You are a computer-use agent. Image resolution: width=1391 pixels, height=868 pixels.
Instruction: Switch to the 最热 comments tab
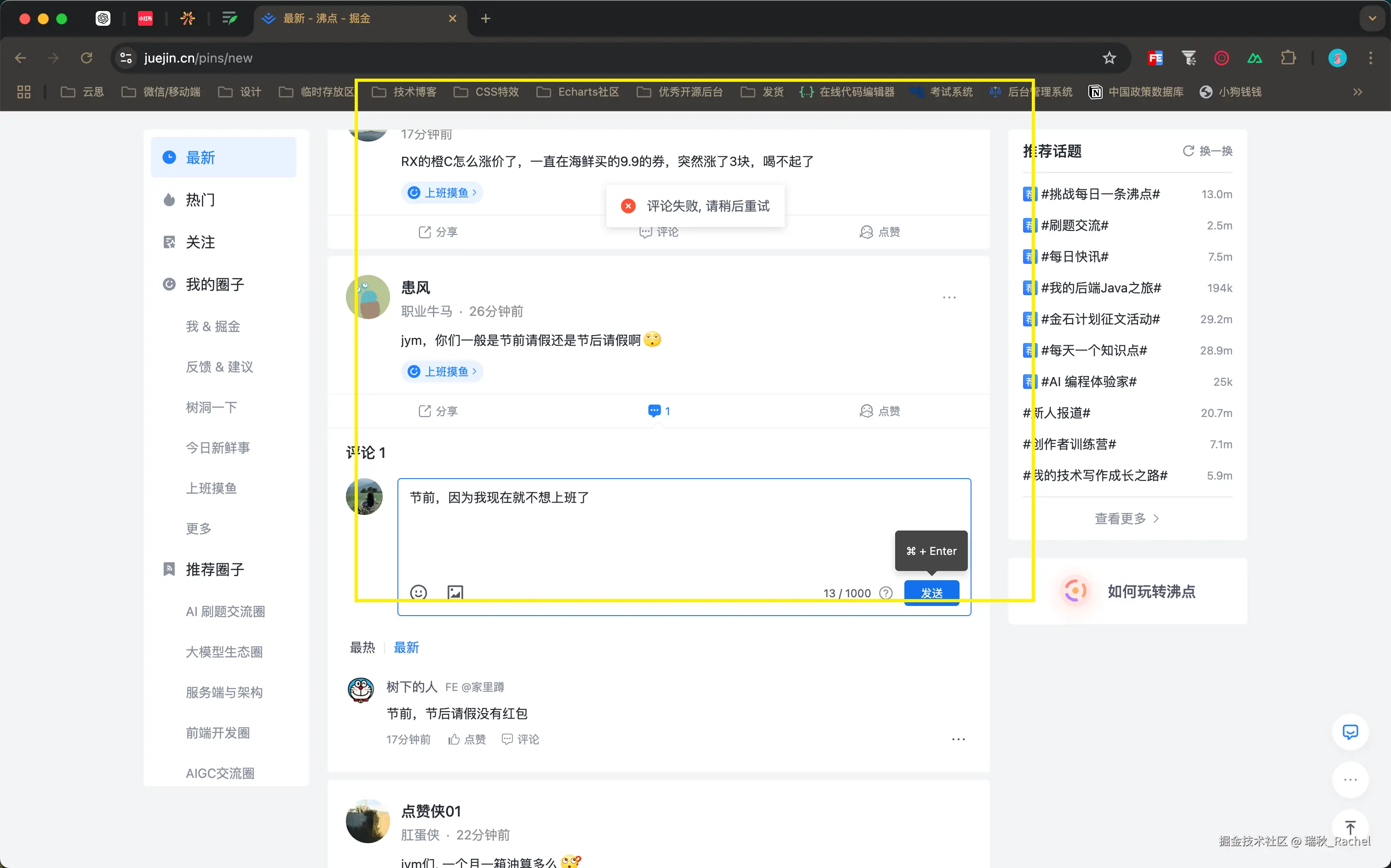[x=362, y=647]
